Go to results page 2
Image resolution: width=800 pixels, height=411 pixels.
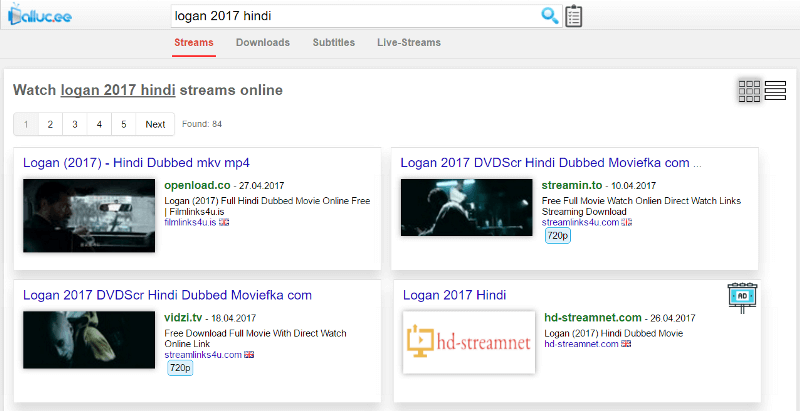tap(50, 124)
